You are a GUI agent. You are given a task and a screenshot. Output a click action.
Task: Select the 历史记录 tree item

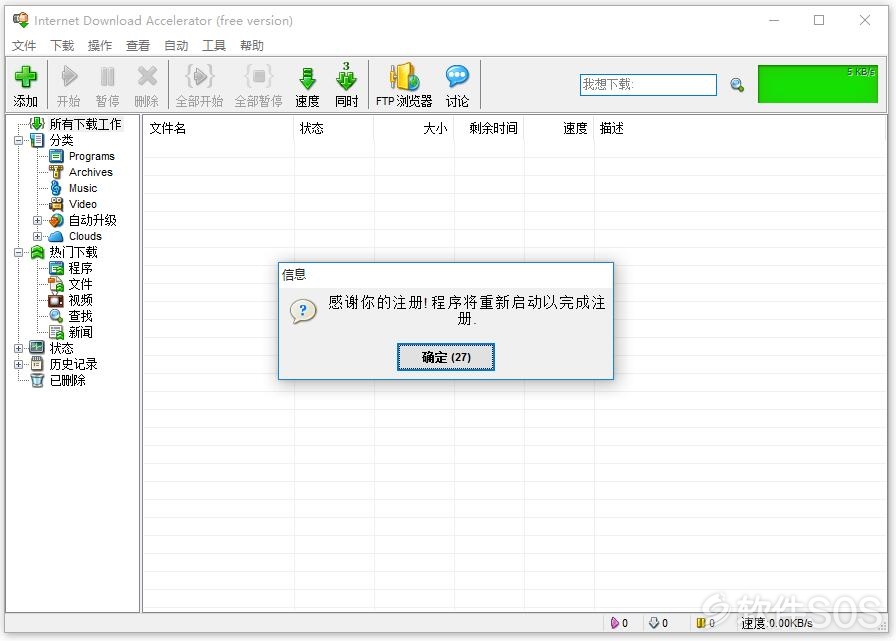click(73, 364)
